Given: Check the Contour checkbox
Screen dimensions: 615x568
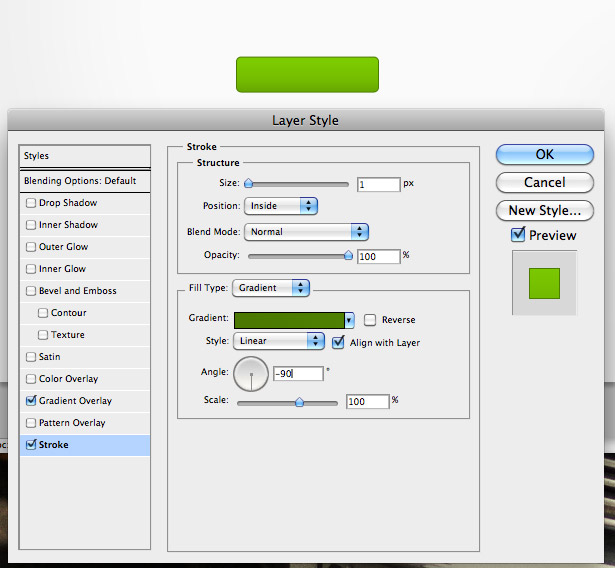Looking at the screenshot, I should pos(43,313).
